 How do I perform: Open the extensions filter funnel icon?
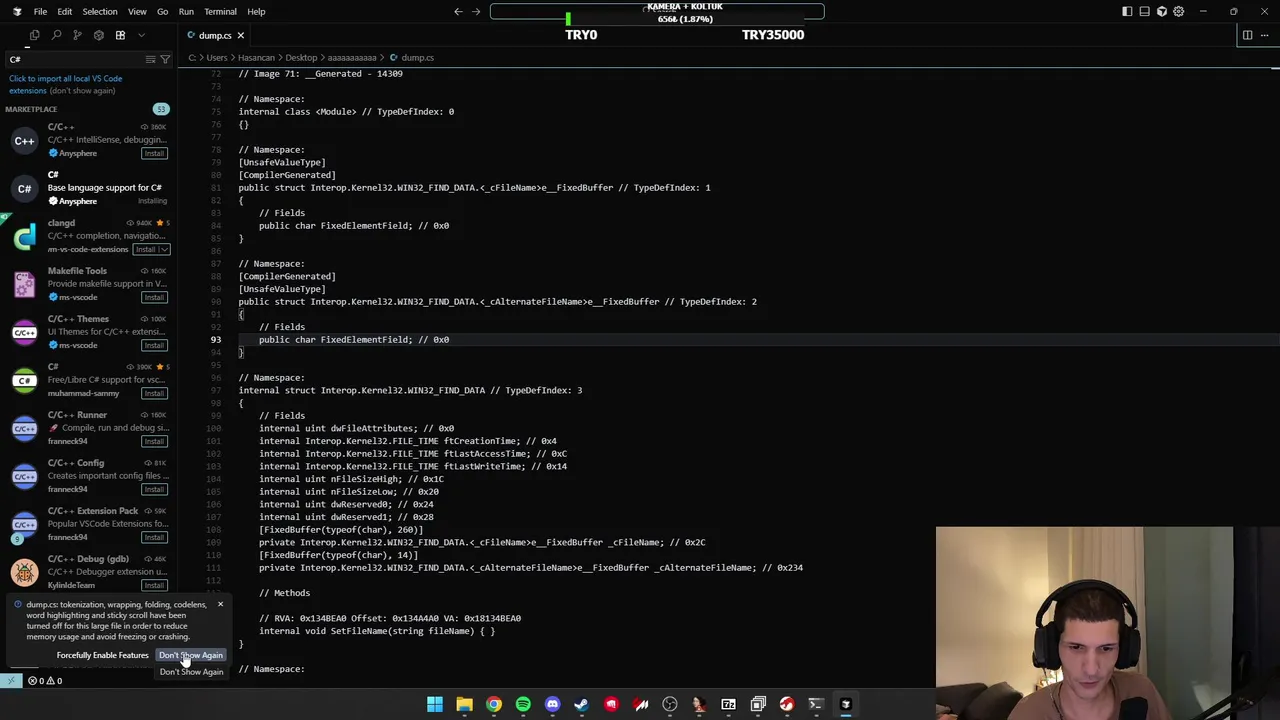coord(165,59)
